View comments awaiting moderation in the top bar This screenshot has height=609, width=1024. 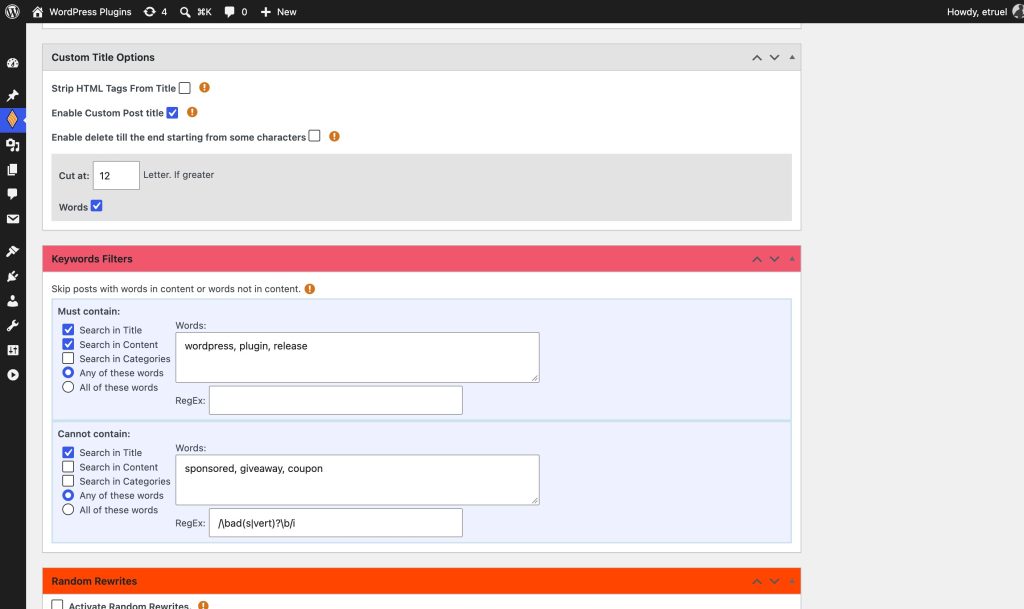tap(235, 12)
